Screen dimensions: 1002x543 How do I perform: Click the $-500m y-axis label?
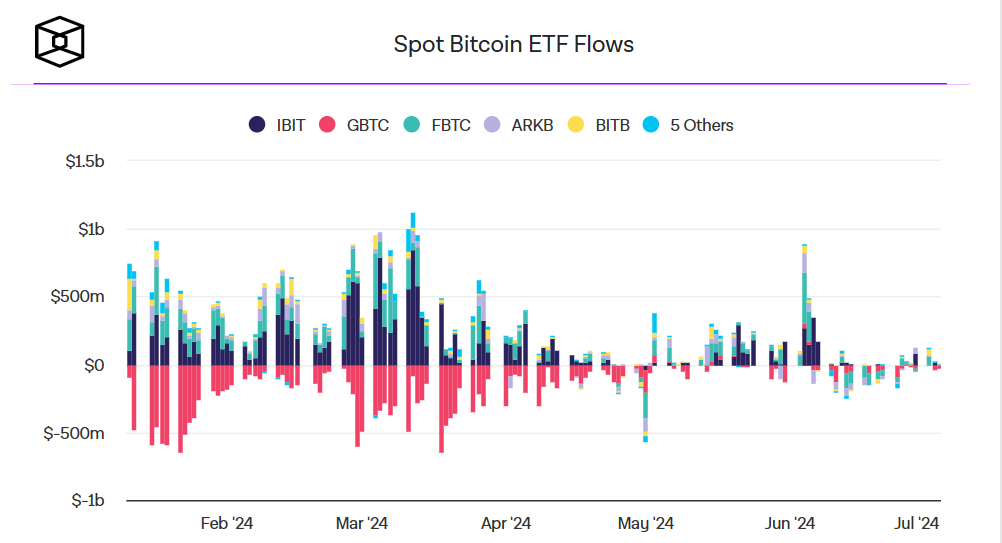pyautogui.click(x=73, y=433)
